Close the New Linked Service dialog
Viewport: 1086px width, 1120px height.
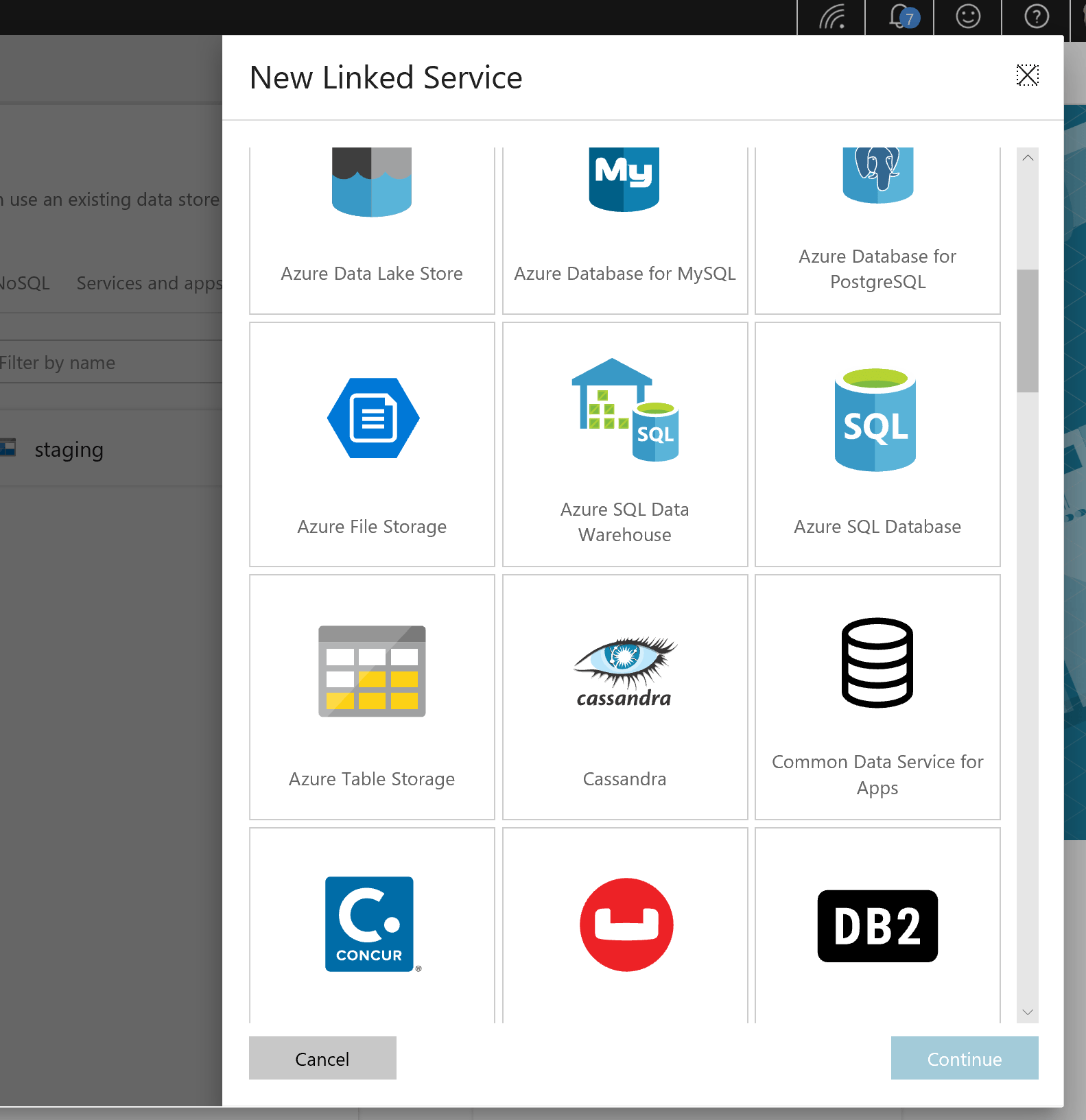1027,75
